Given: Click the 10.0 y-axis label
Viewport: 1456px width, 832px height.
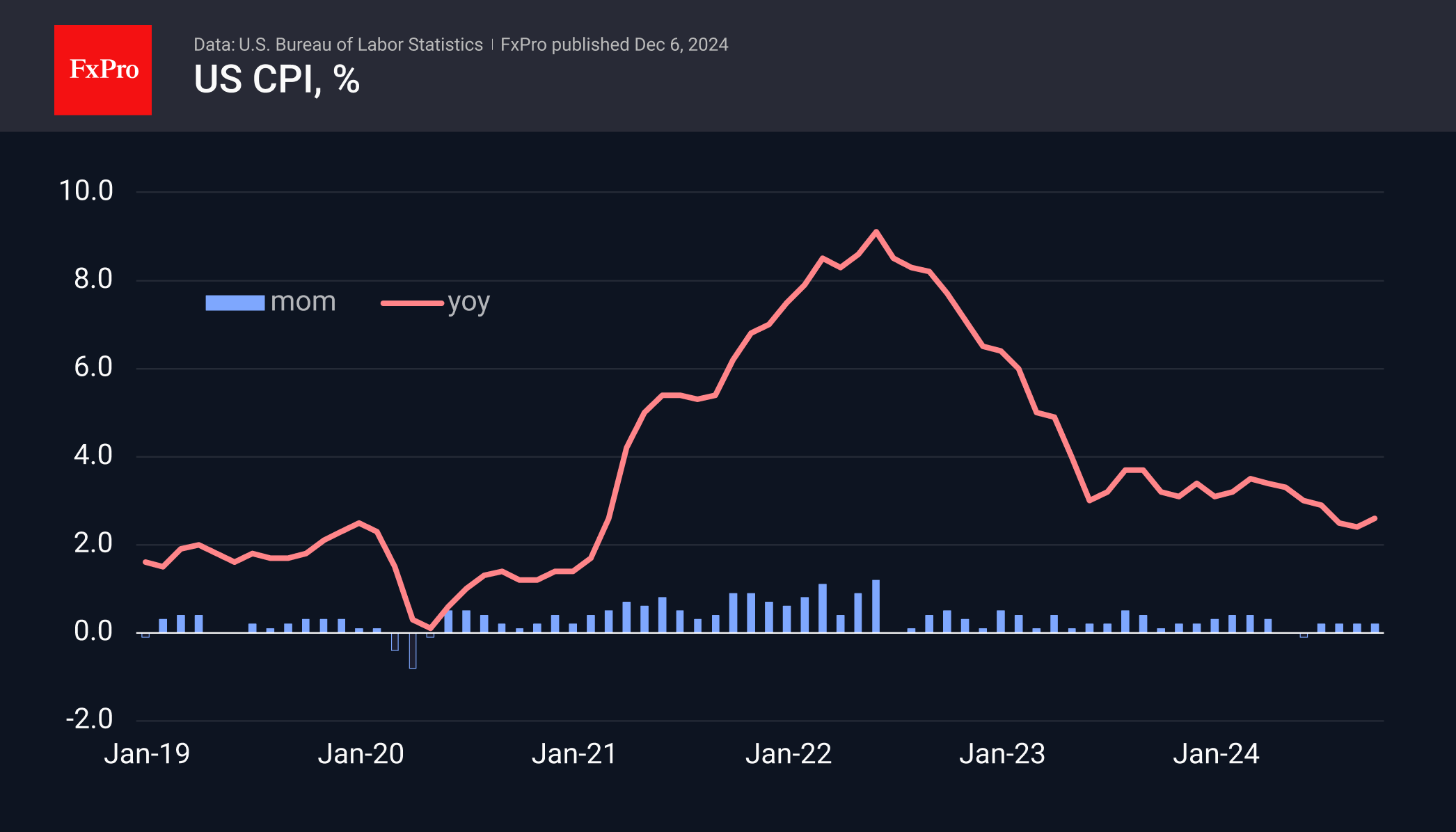Looking at the screenshot, I should (x=86, y=191).
